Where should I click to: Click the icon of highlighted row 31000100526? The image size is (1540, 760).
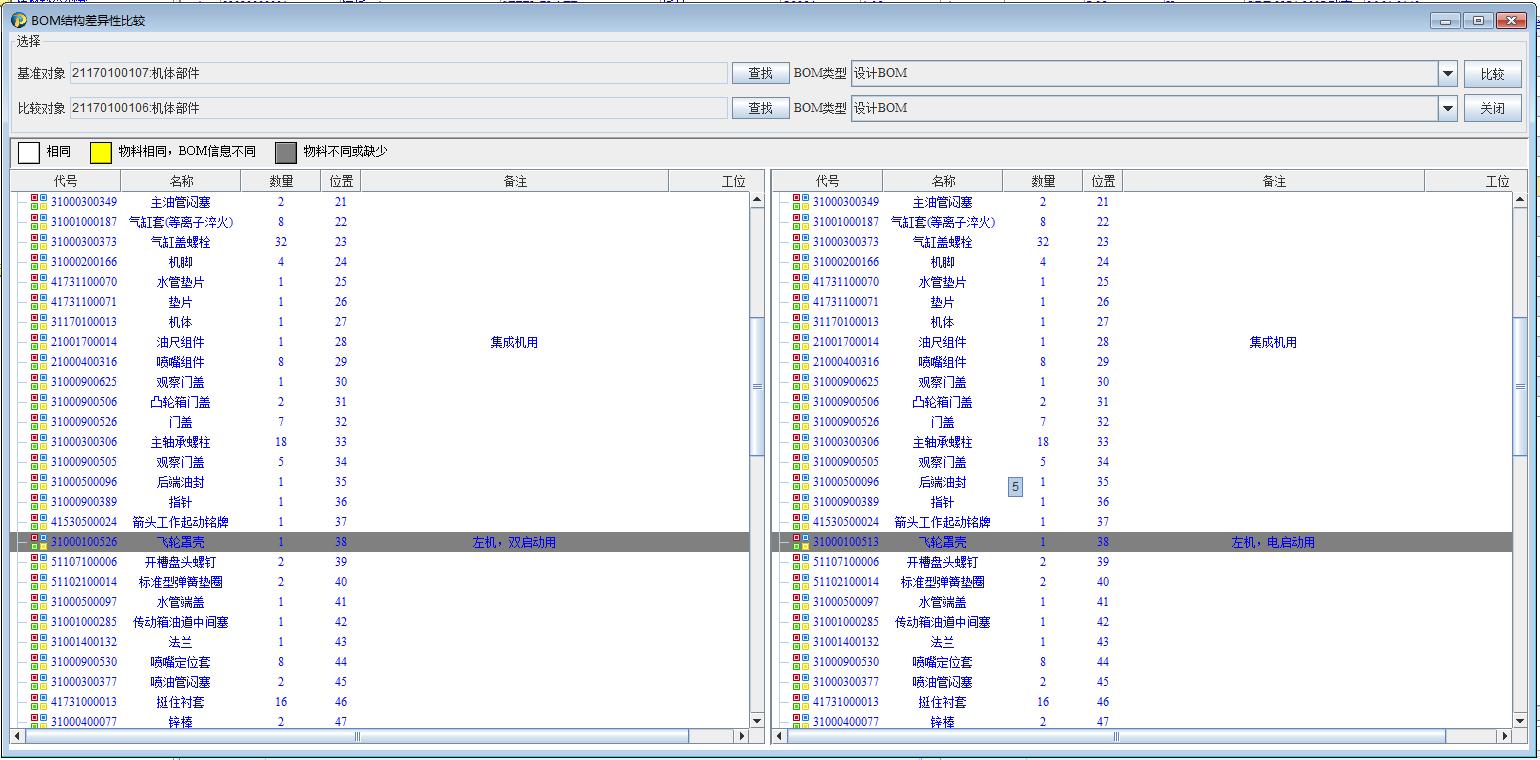pyautogui.click(x=39, y=542)
